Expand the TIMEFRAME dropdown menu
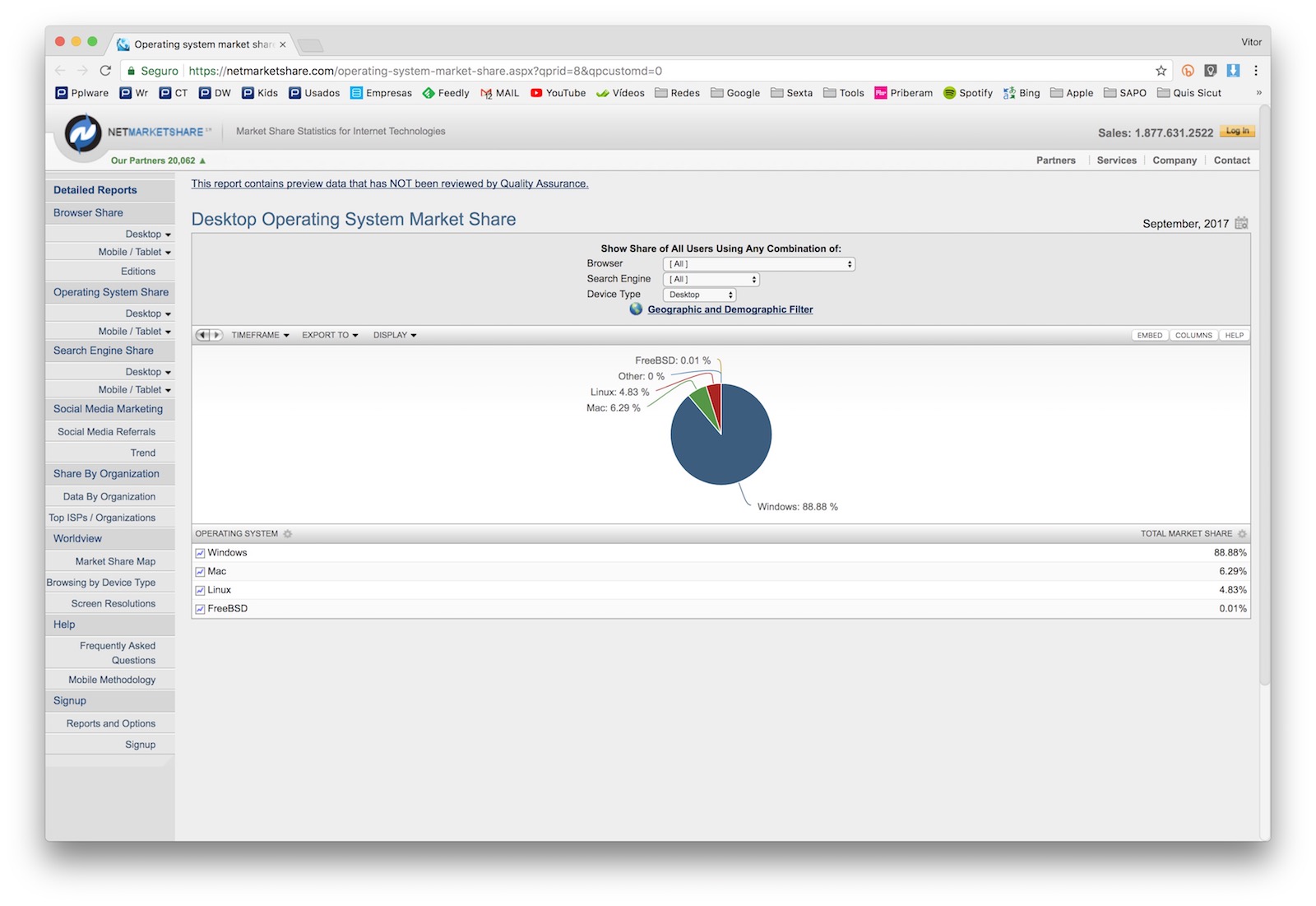This screenshot has width=1316, height=906. coord(260,335)
